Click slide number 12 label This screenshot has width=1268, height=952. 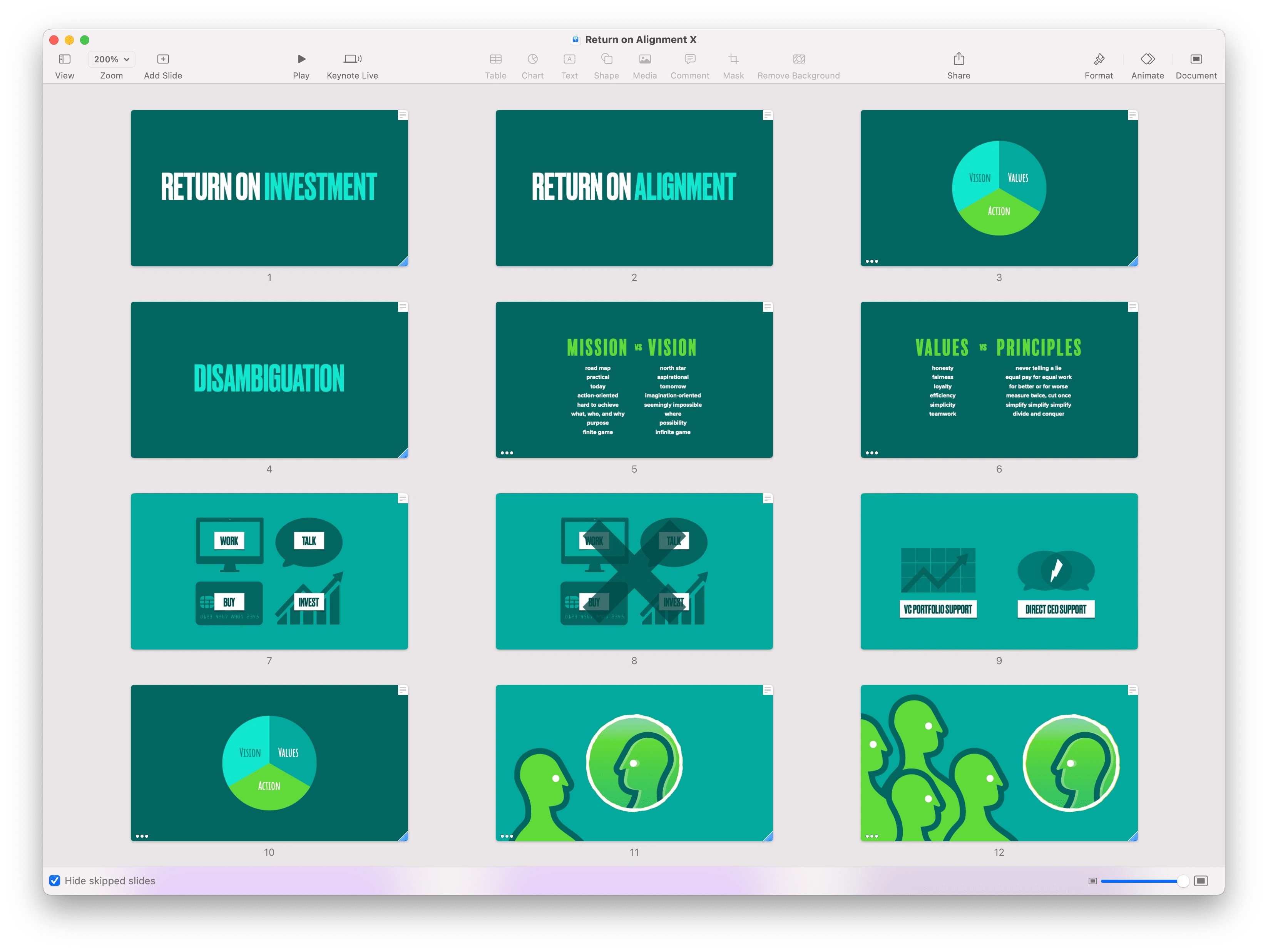[x=999, y=852]
